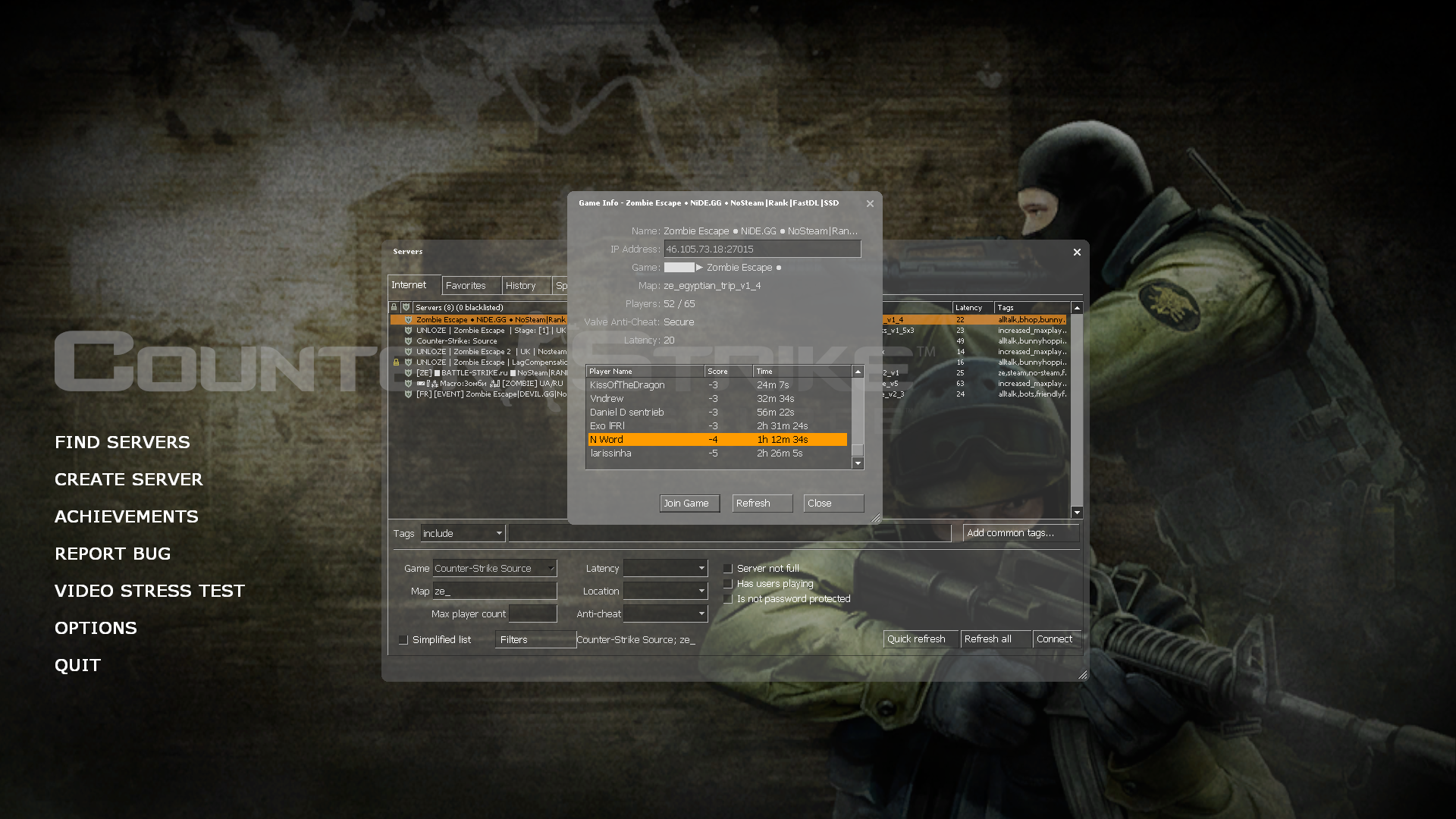Click the password lock column header icon
The image size is (1456, 819).
(x=394, y=307)
